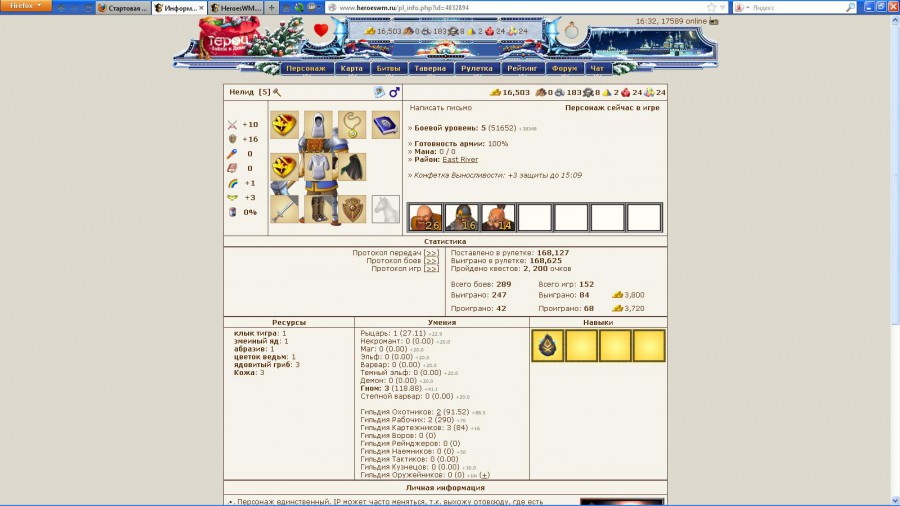Click the learned skill icon under Навыки
900x506 pixels.
pyautogui.click(x=548, y=345)
